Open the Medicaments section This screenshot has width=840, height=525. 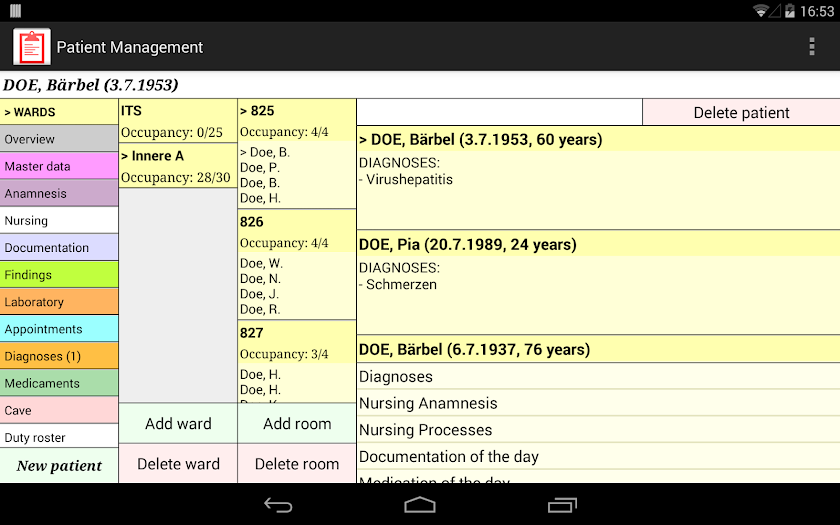click(x=59, y=384)
